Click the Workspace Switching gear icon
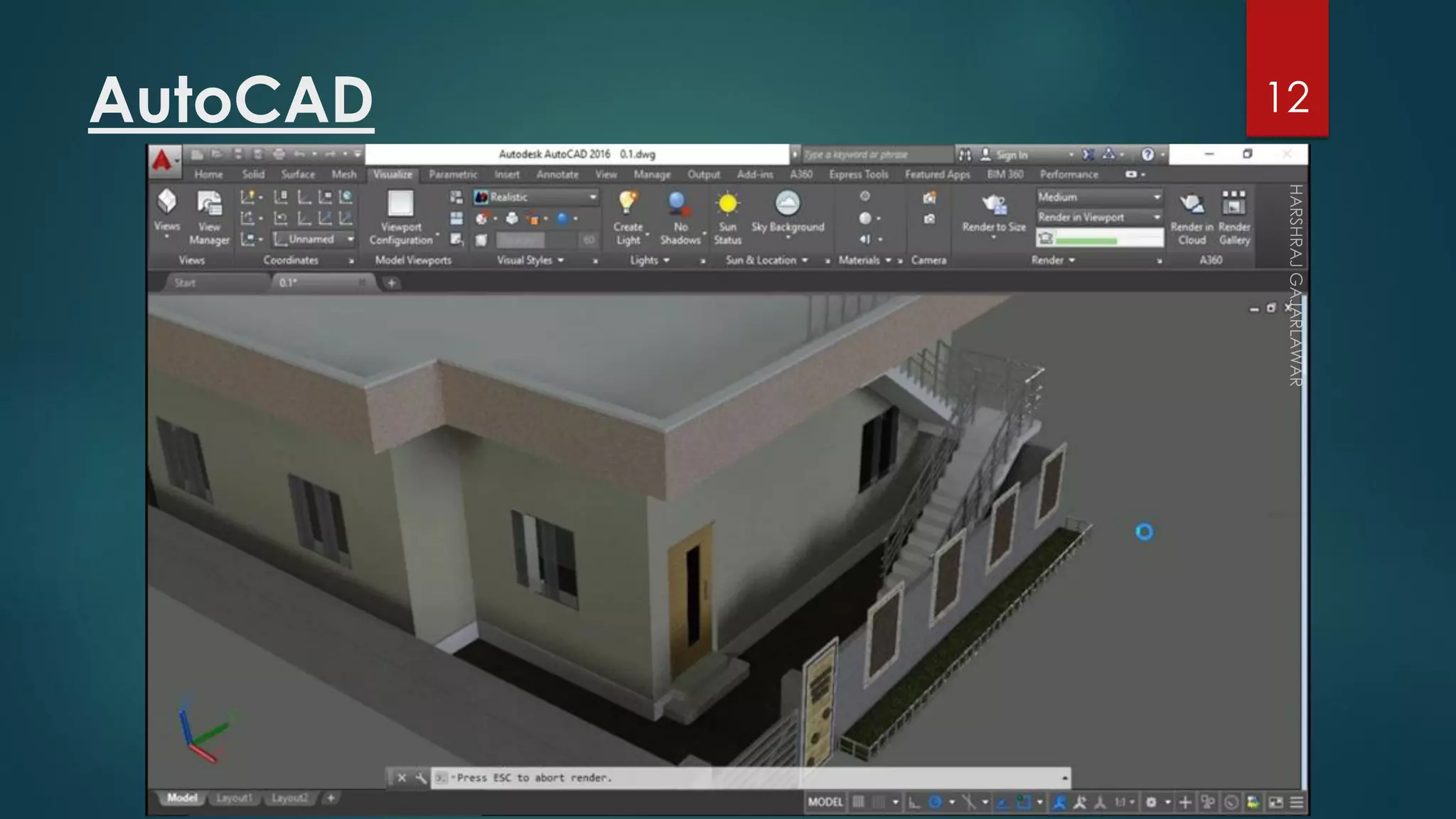The image size is (1456, 819). tap(1151, 802)
